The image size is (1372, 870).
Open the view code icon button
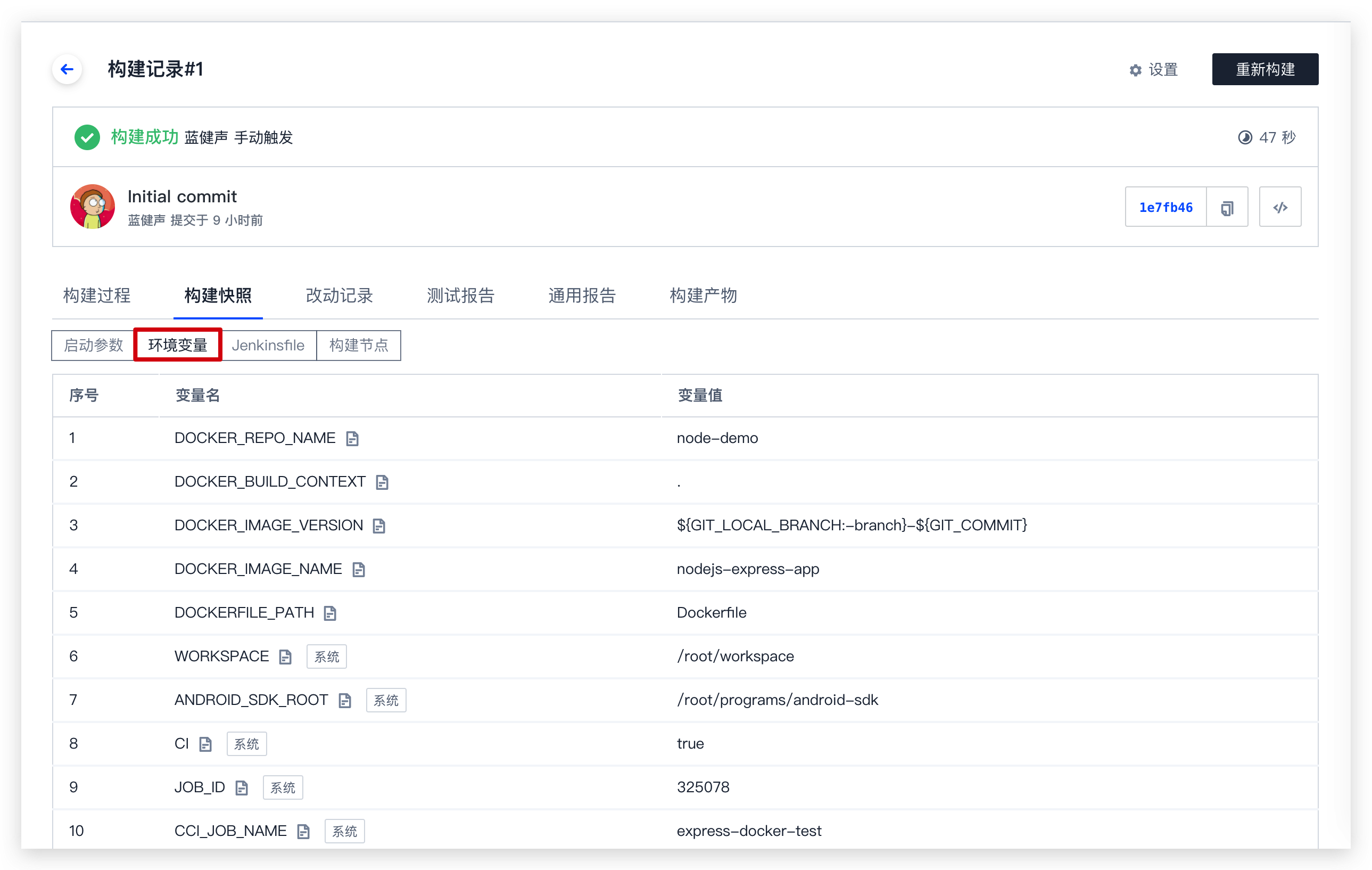1280,207
